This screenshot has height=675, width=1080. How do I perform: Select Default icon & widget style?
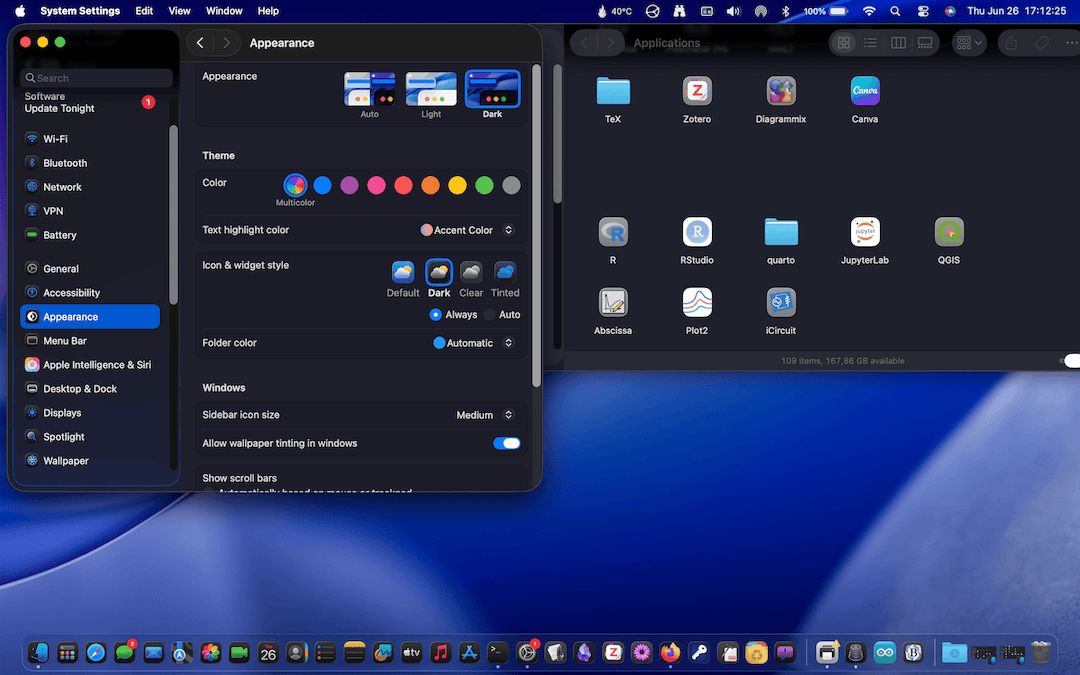403,272
